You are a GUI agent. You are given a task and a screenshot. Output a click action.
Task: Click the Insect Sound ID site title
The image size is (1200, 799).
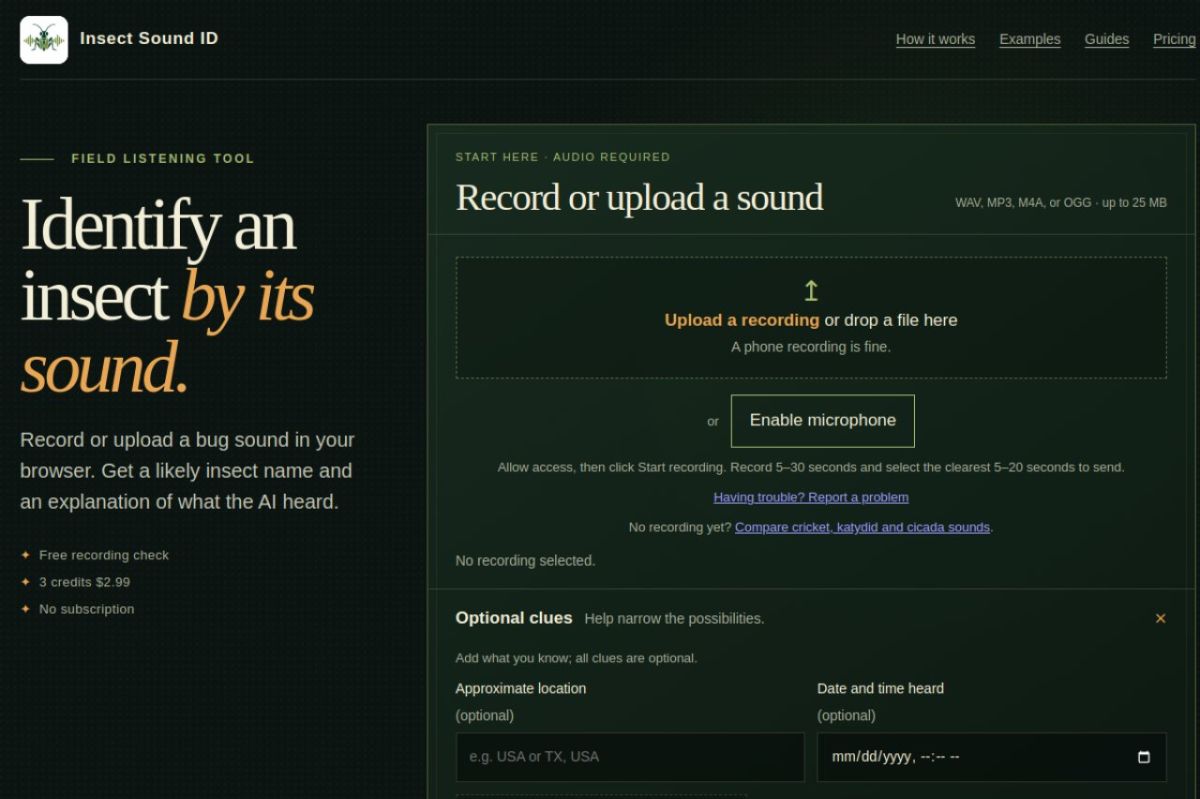[149, 39]
